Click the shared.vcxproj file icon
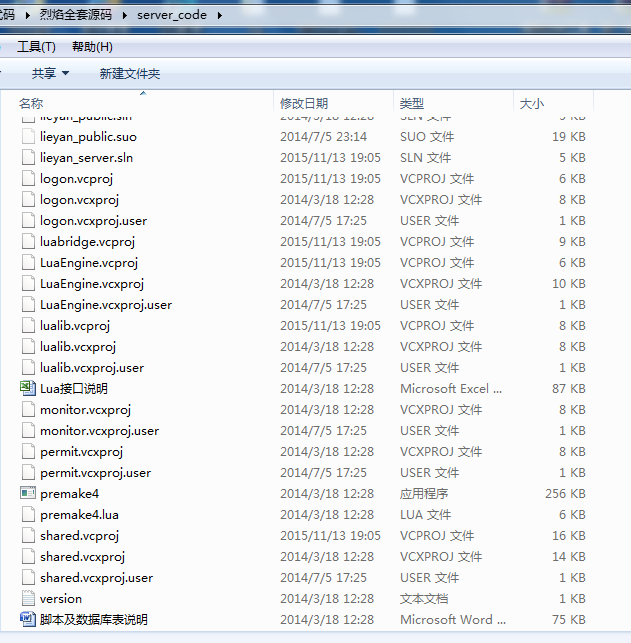The height and width of the screenshot is (643, 631). tap(28, 556)
